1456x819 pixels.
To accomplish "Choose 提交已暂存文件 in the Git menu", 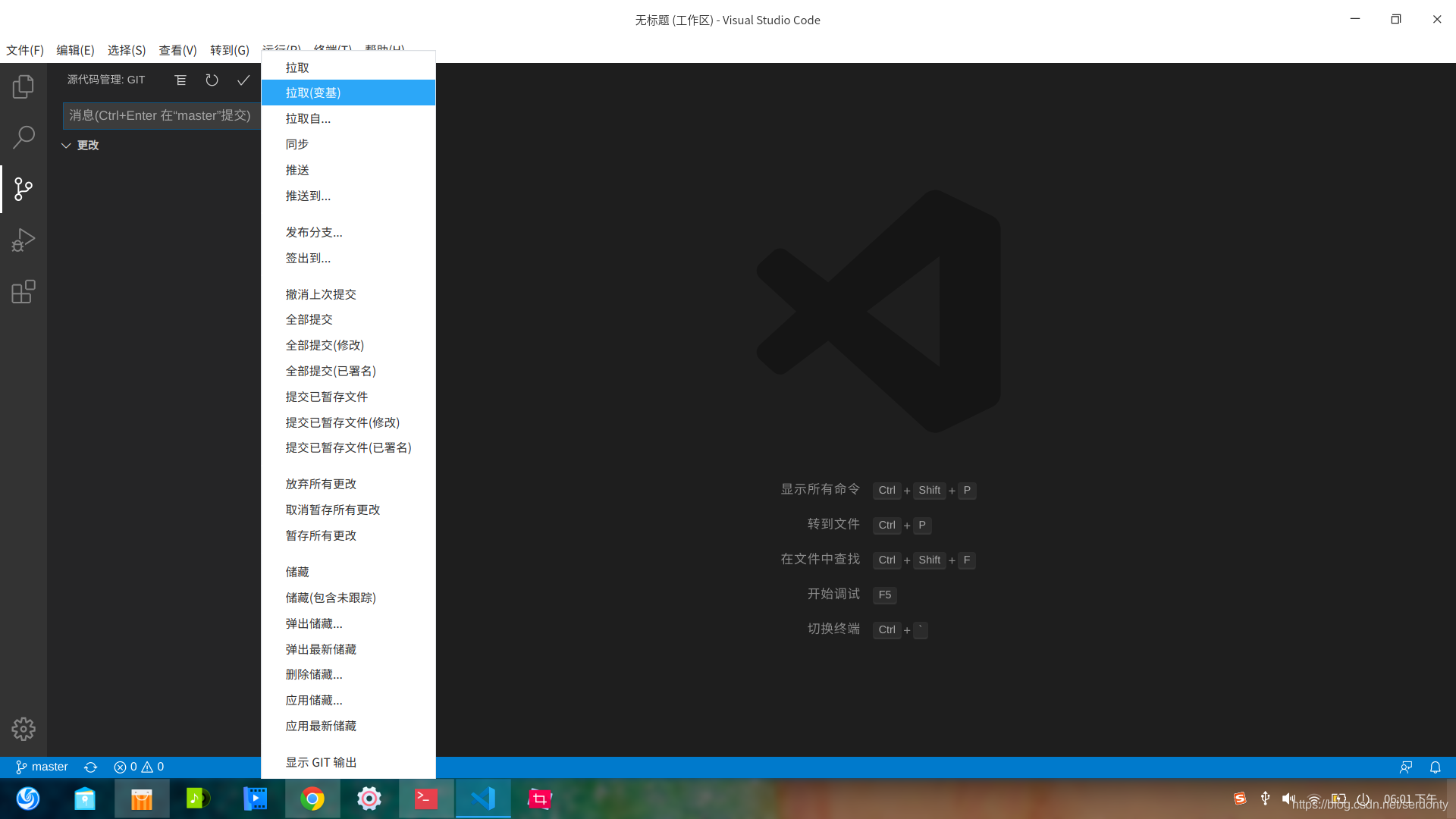I will pyautogui.click(x=348, y=397).
